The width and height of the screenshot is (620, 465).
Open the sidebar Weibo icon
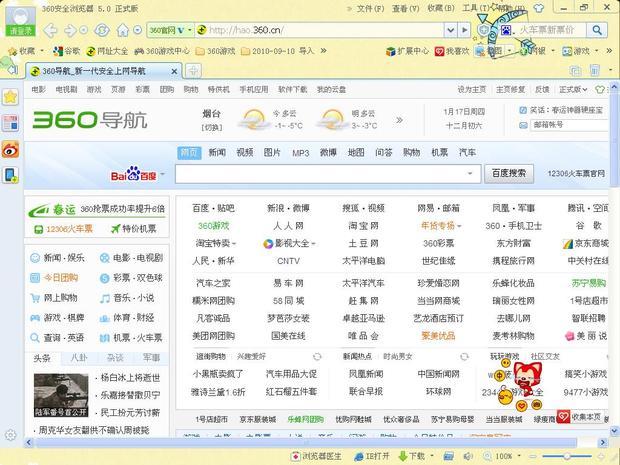coord(11,149)
